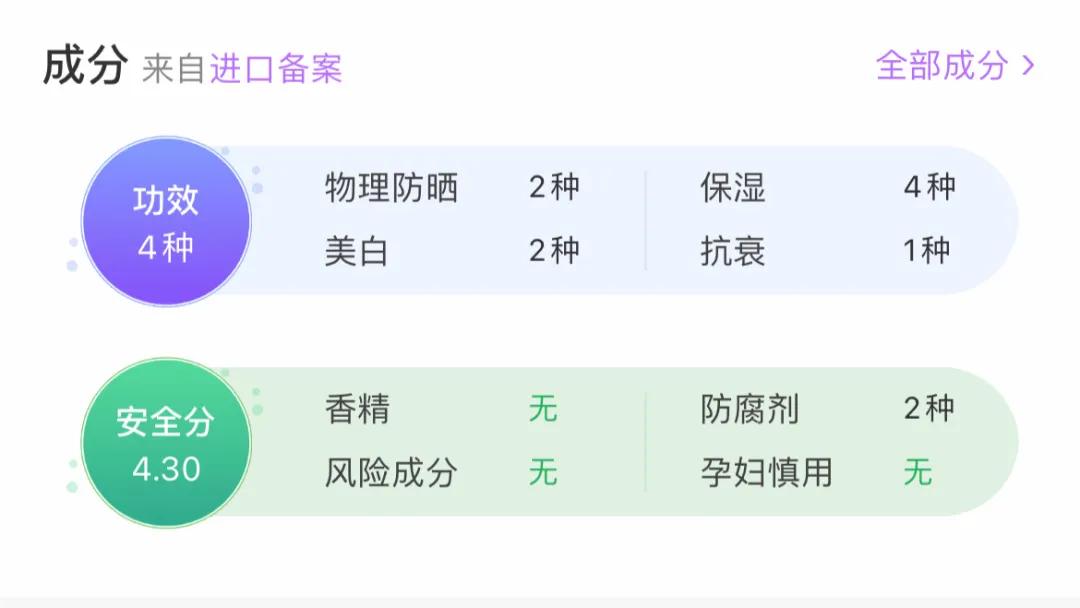Toggle the 风险成分 无 indicator

click(544, 473)
